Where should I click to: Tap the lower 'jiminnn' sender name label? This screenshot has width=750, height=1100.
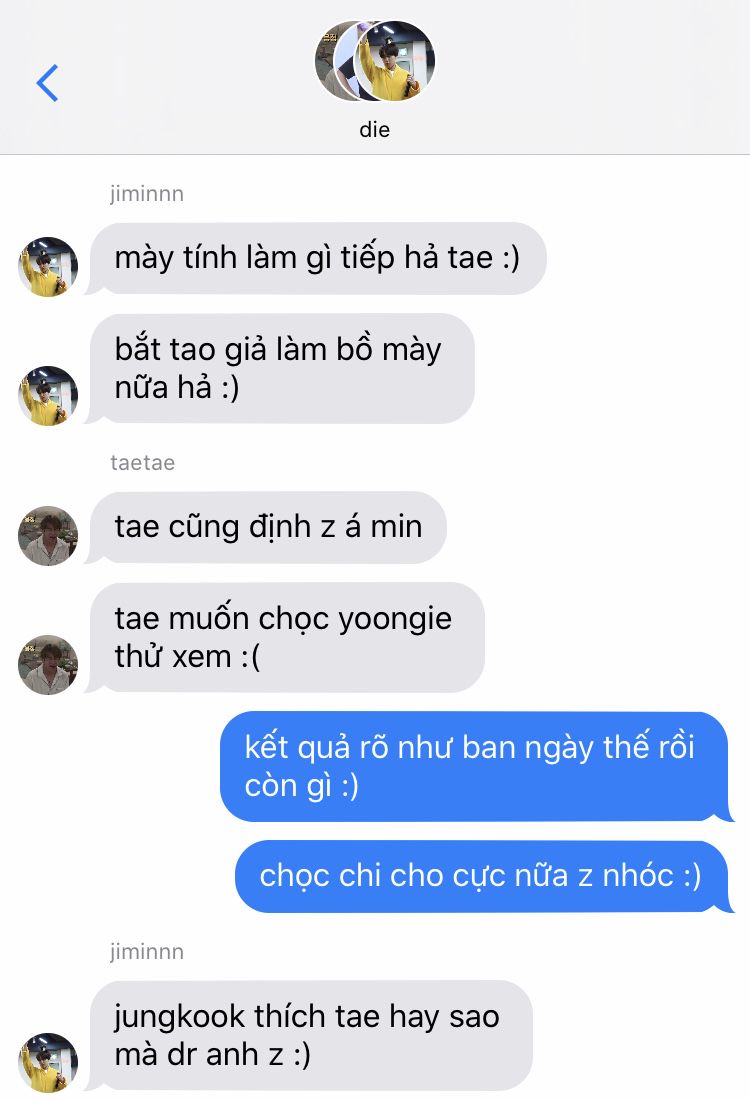point(147,952)
